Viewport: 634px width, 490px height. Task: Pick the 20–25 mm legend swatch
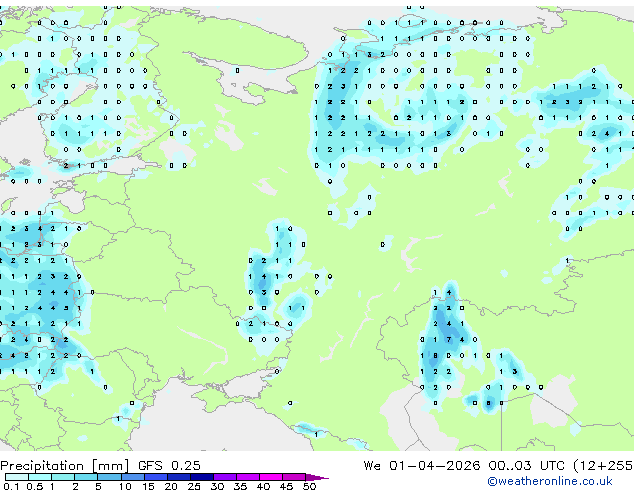(x=179, y=477)
